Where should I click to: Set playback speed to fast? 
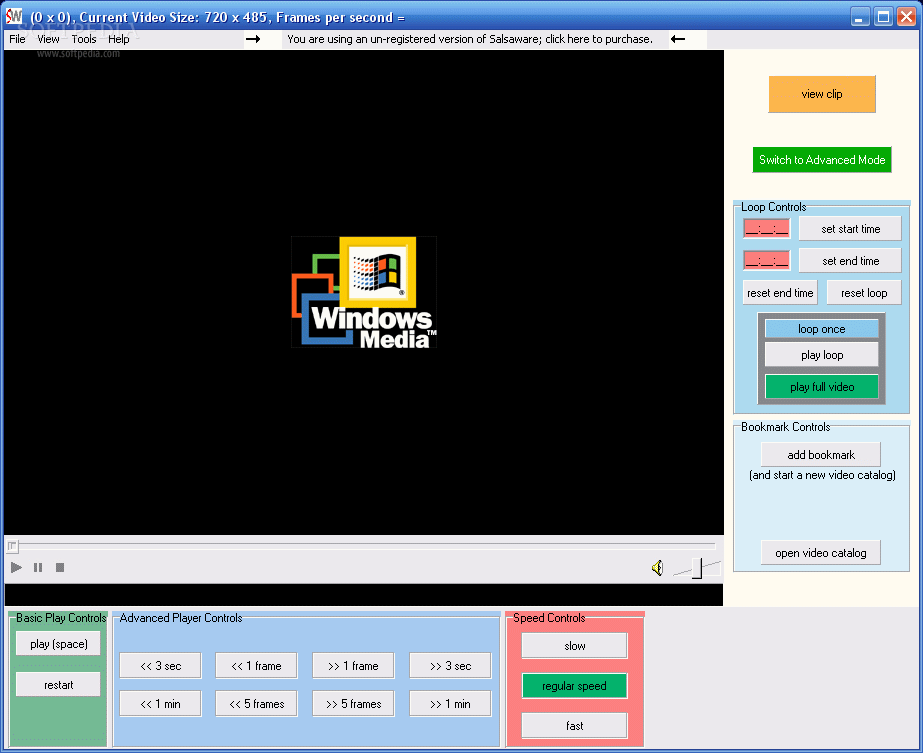point(575,726)
